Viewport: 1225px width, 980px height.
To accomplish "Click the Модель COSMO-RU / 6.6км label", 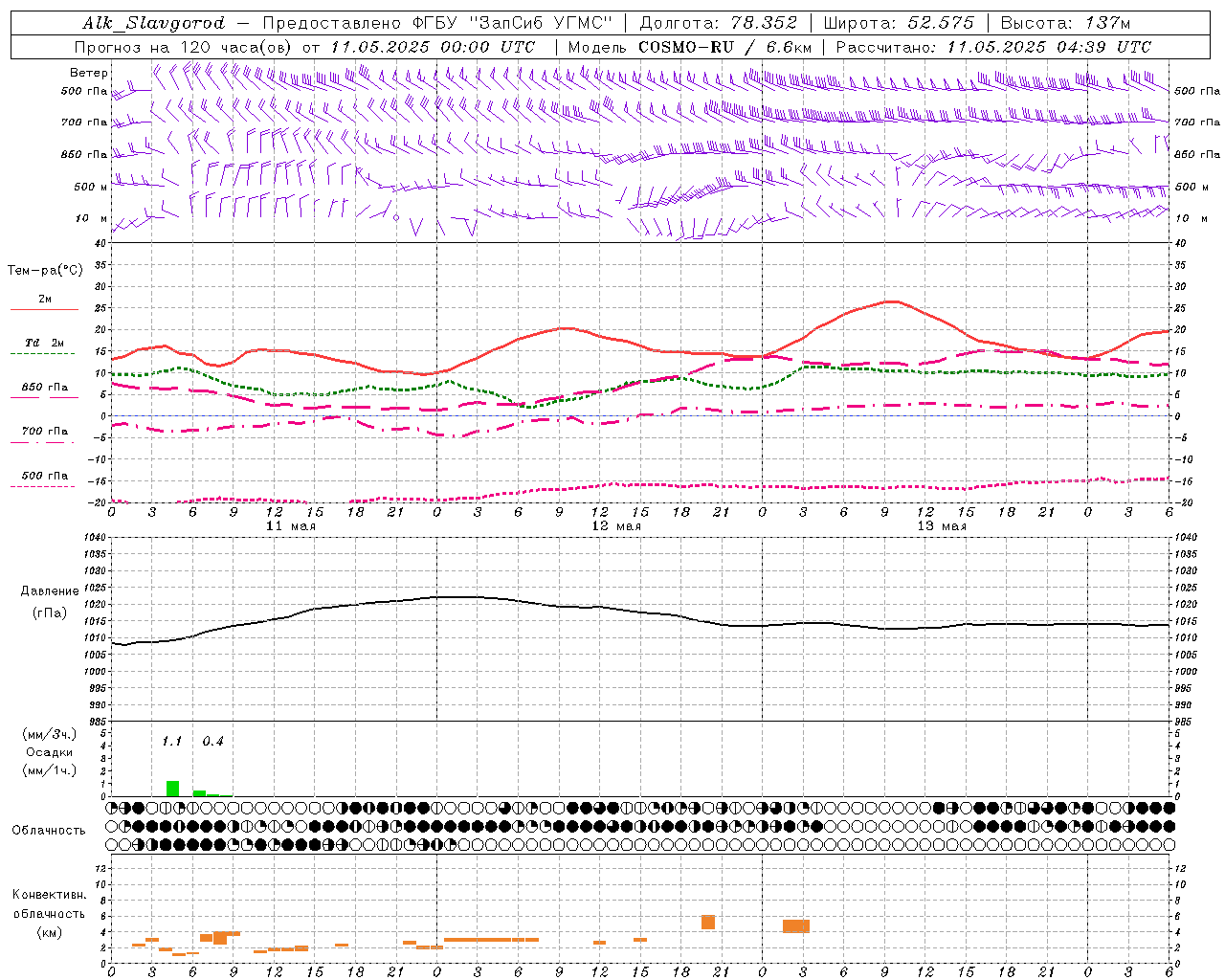I will point(690,47).
